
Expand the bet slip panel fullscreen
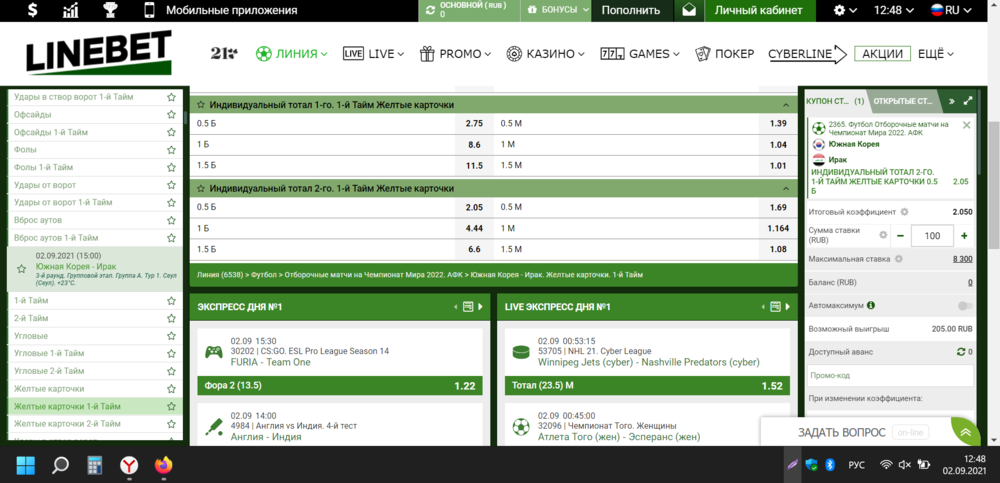(968, 101)
